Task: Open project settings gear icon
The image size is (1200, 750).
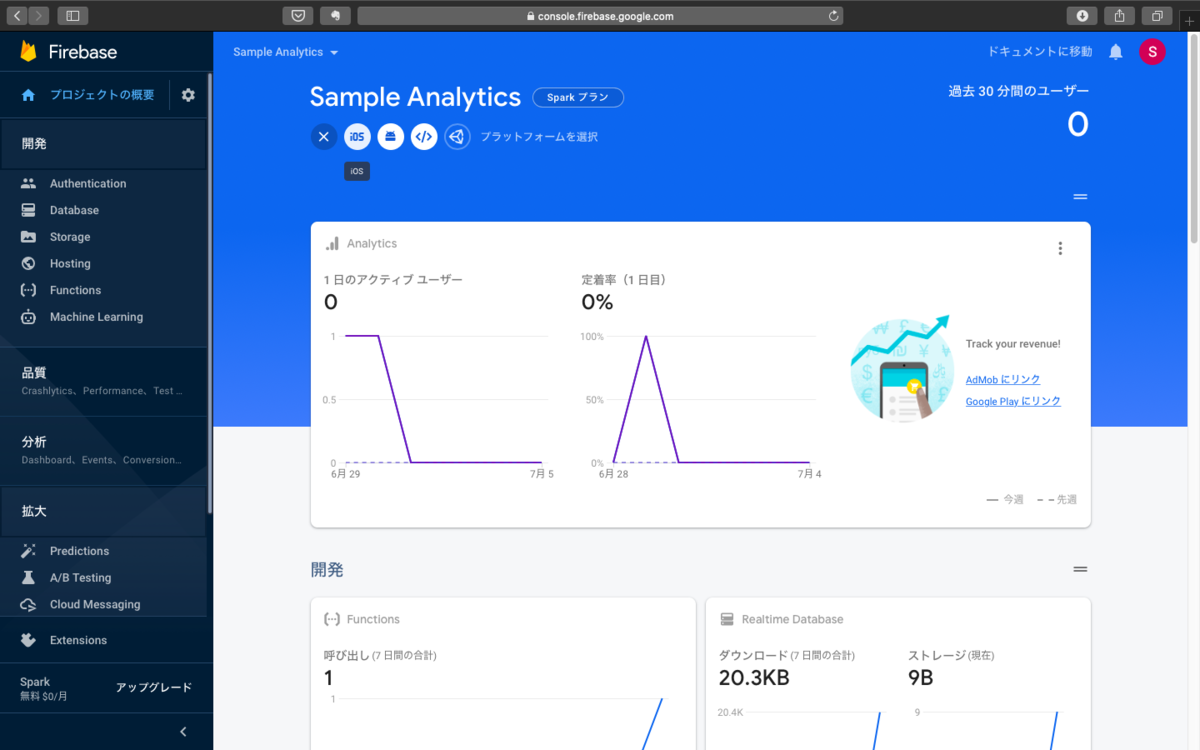Action: (x=188, y=95)
